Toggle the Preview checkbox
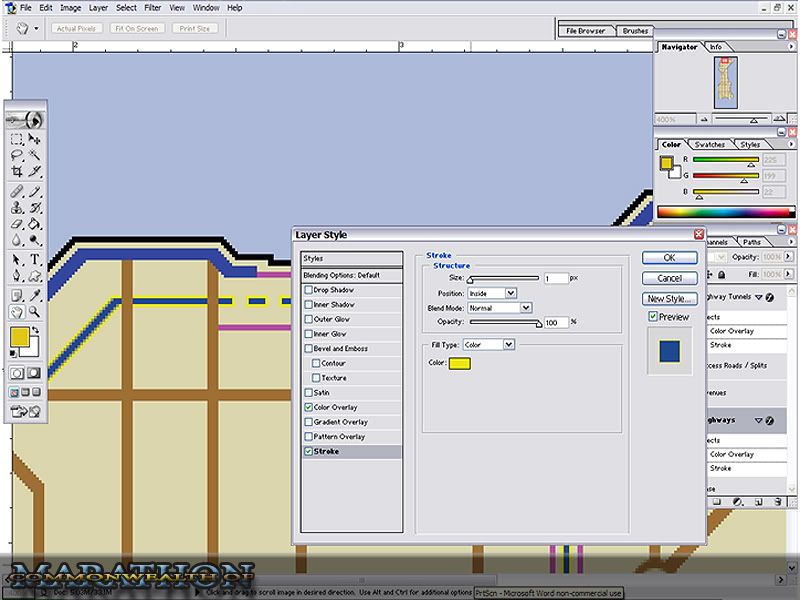800x600 pixels. 653,317
